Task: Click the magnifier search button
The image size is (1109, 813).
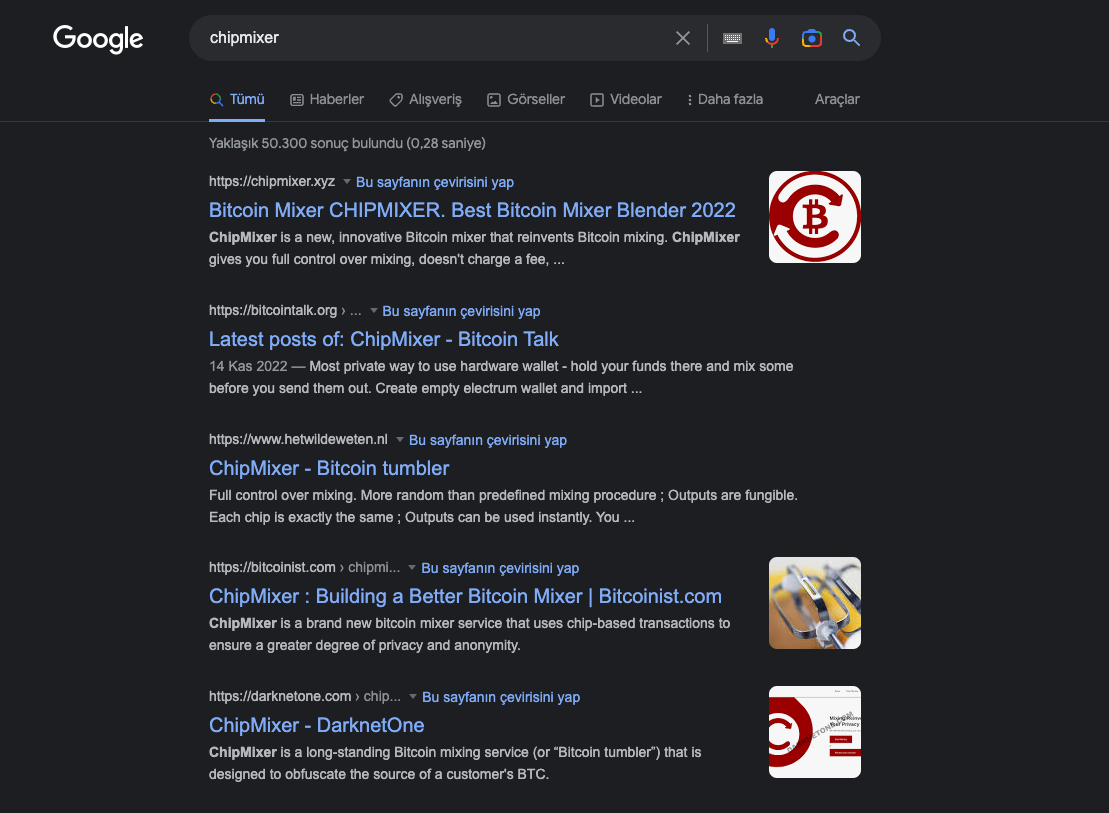Action: click(852, 38)
